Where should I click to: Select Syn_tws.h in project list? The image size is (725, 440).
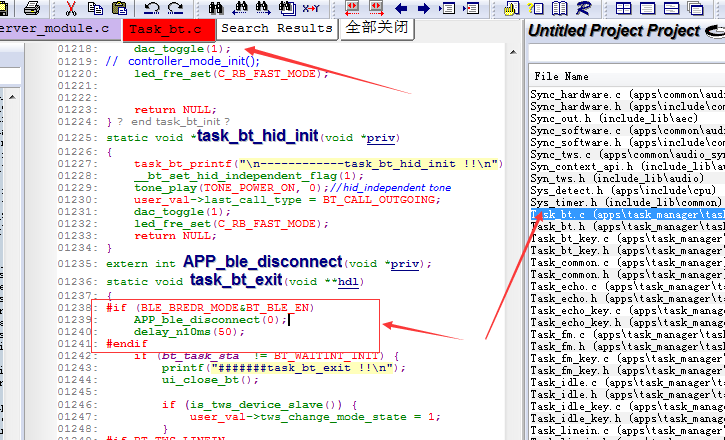[627, 178]
